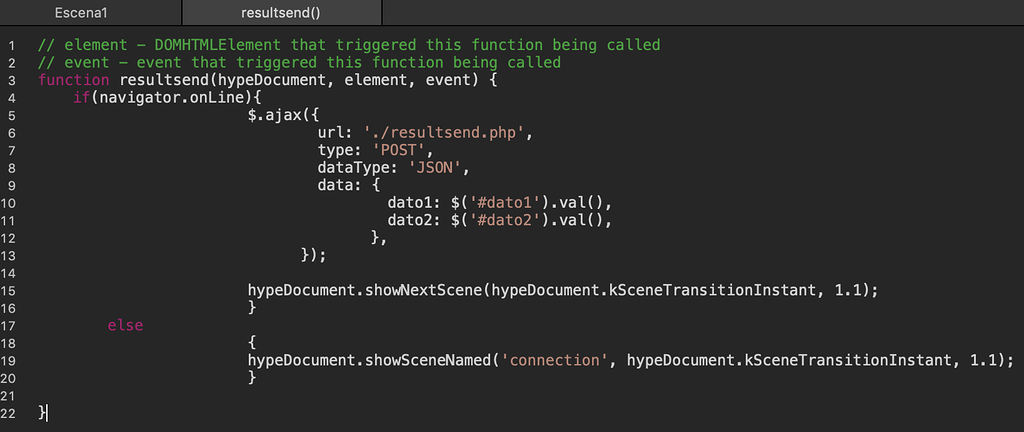
Task: Click the $.ajax({ call line
Action: pos(282,116)
